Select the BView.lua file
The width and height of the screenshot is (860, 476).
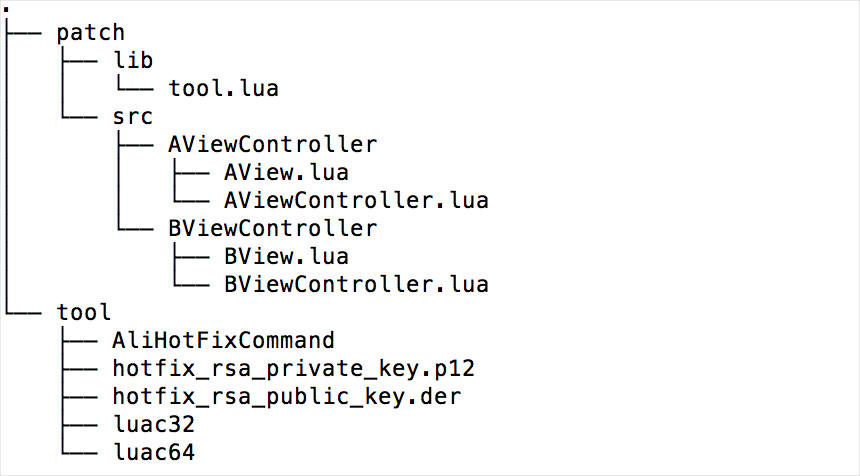pyautogui.click(x=286, y=256)
